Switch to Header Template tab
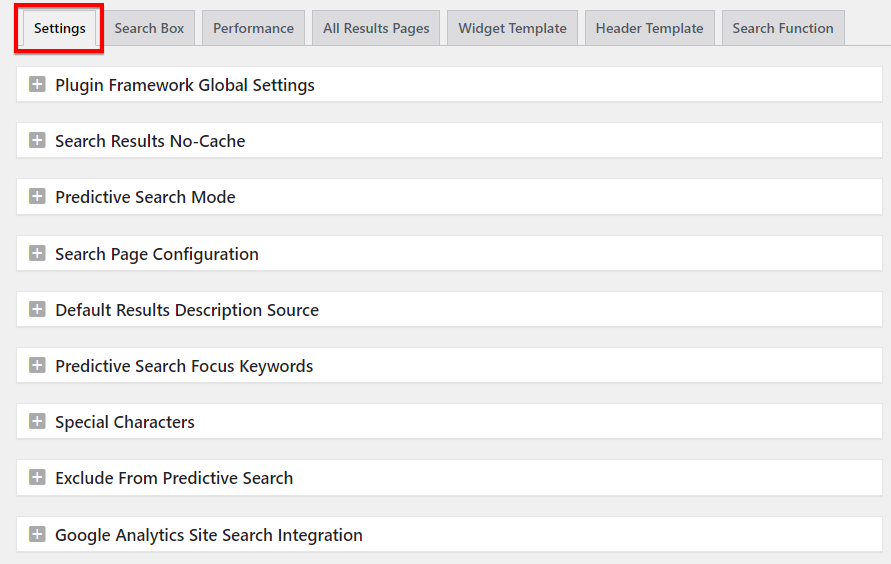 pyautogui.click(x=649, y=28)
